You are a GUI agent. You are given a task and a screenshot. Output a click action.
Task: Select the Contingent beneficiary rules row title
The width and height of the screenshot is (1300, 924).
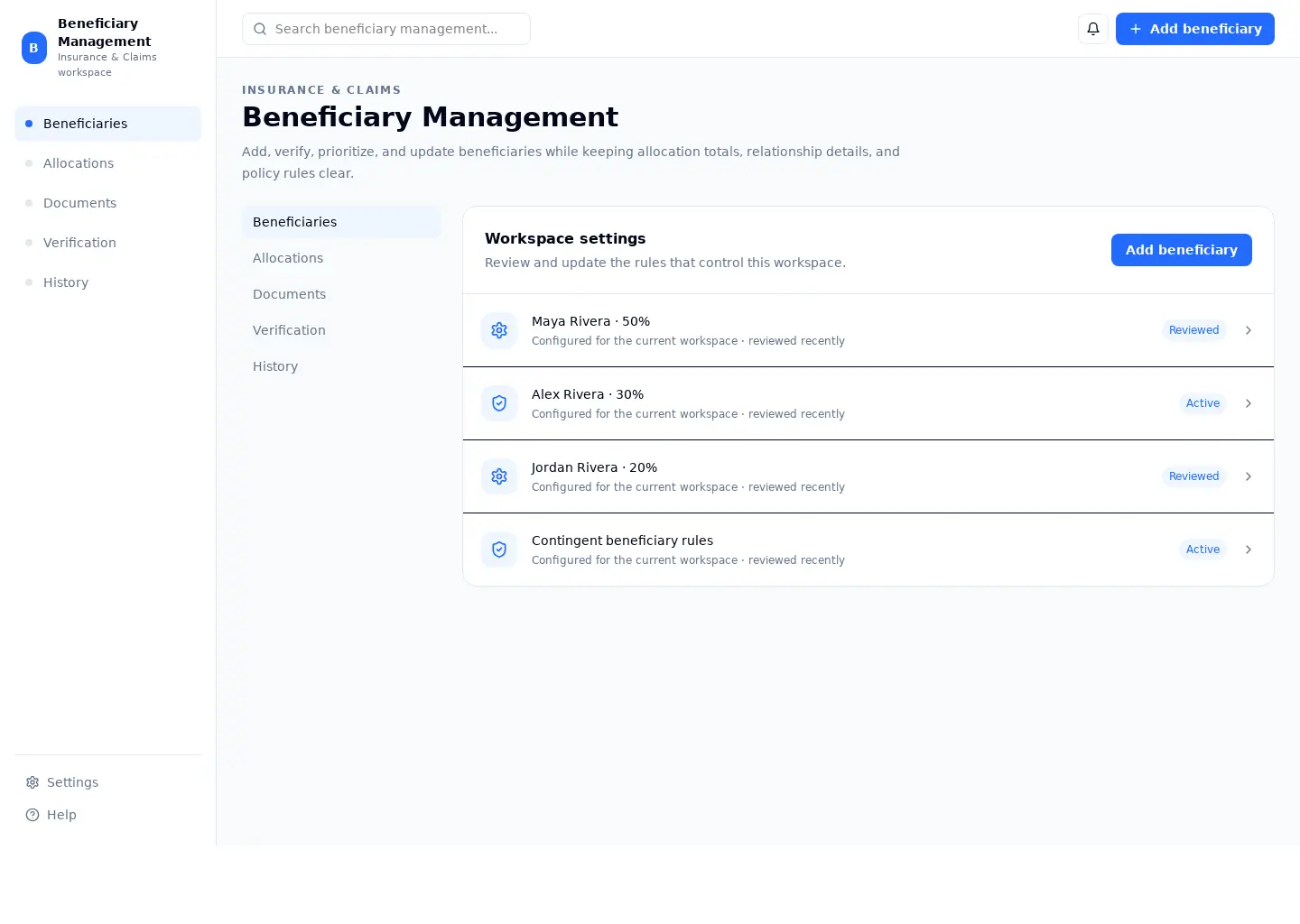[622, 541]
